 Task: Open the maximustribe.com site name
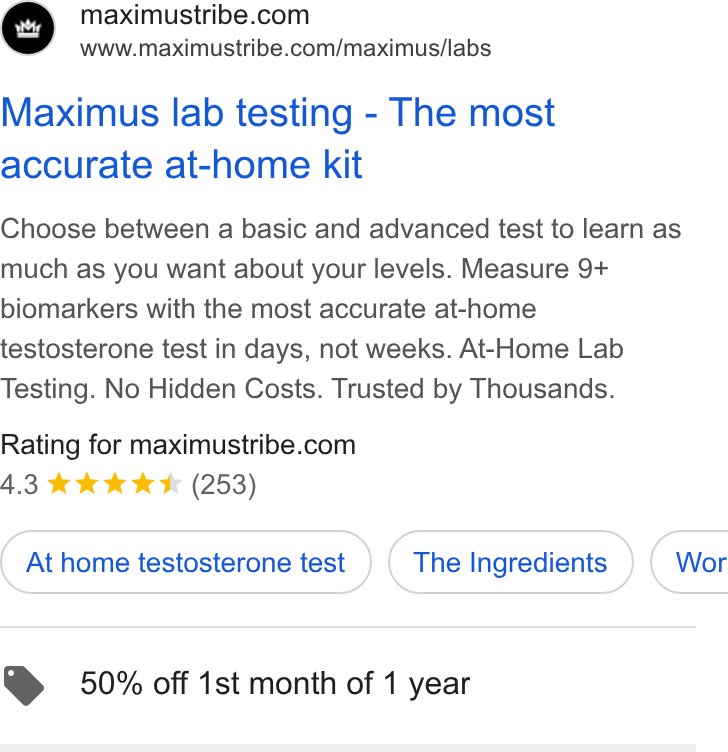click(x=195, y=15)
